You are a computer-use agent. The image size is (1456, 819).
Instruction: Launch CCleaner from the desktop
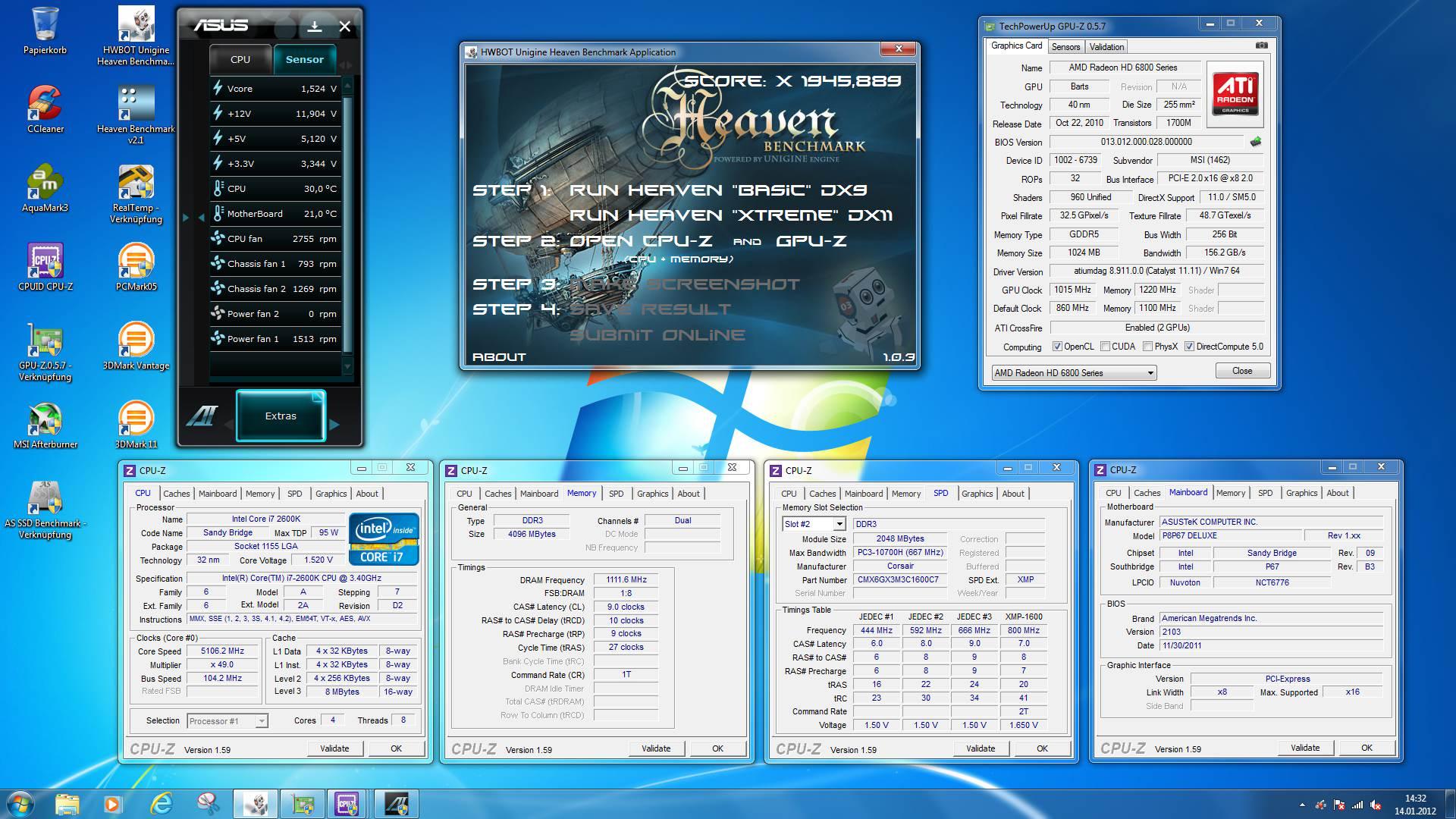45,109
